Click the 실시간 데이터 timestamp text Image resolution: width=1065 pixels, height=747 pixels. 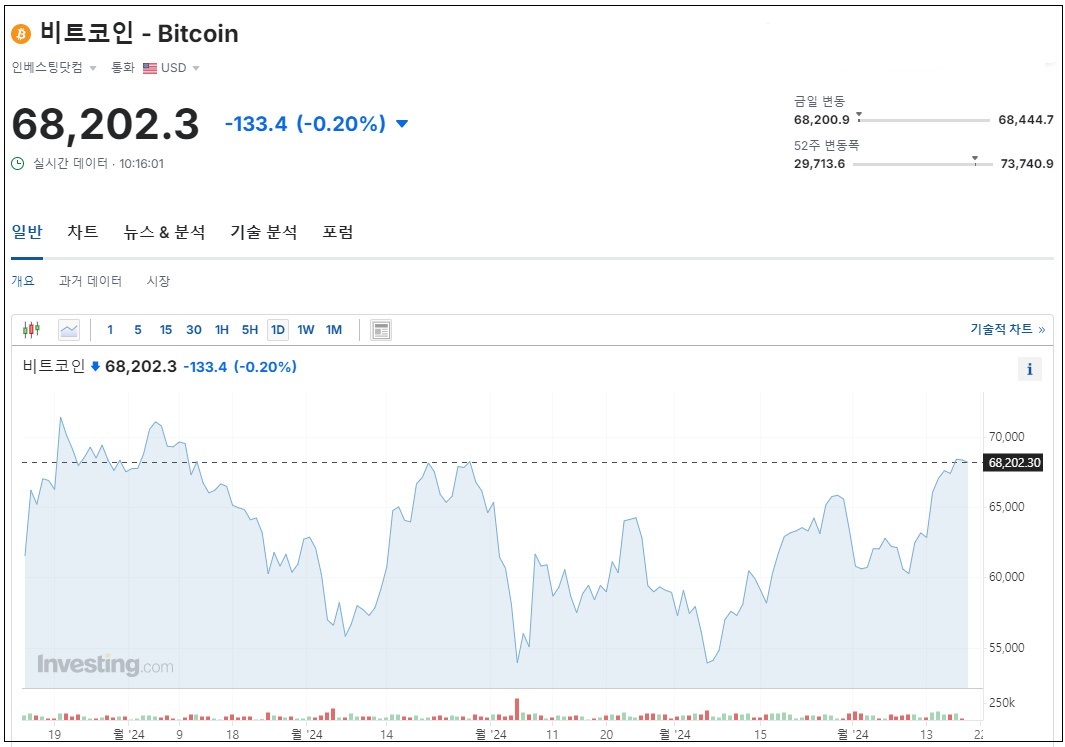(x=98, y=164)
